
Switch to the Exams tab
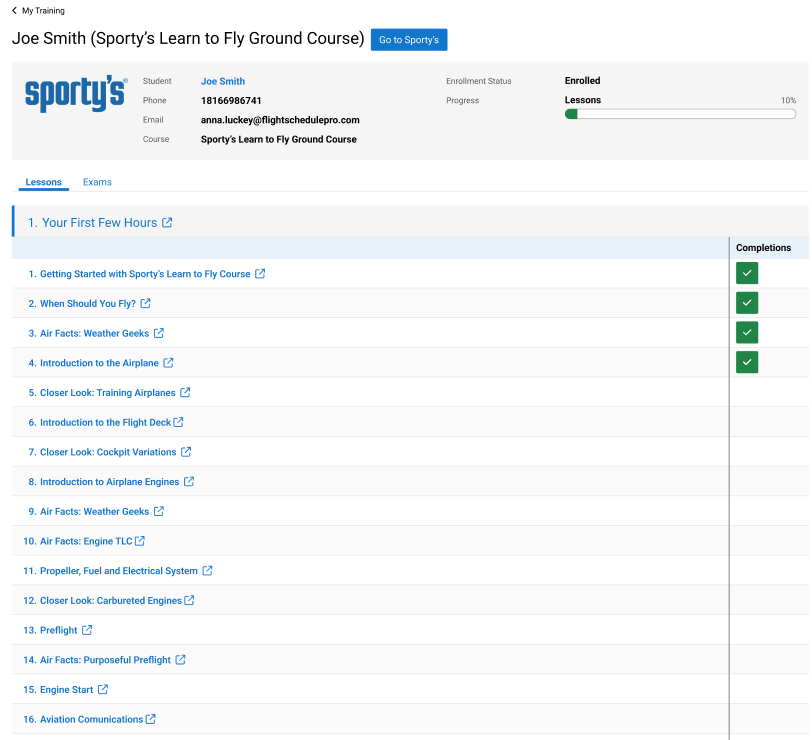tap(97, 182)
